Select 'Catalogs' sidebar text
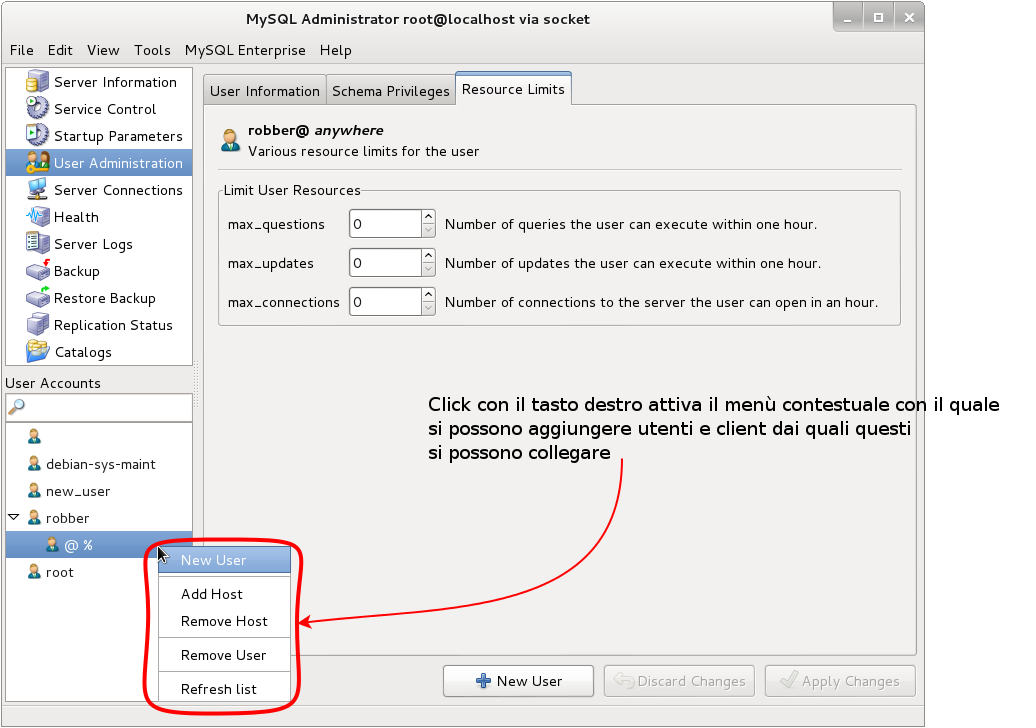 [83, 352]
